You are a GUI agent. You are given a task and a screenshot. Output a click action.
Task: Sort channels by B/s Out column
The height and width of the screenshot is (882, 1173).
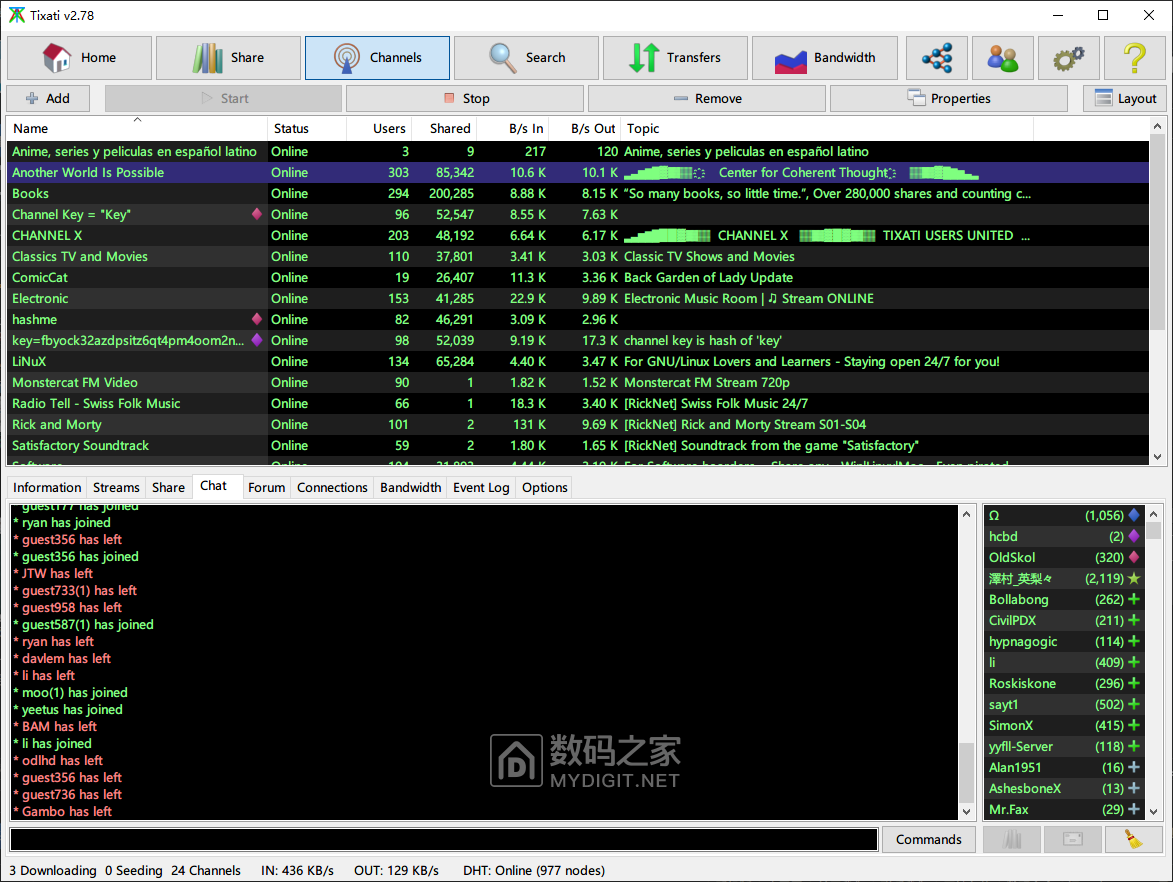[x=584, y=128]
